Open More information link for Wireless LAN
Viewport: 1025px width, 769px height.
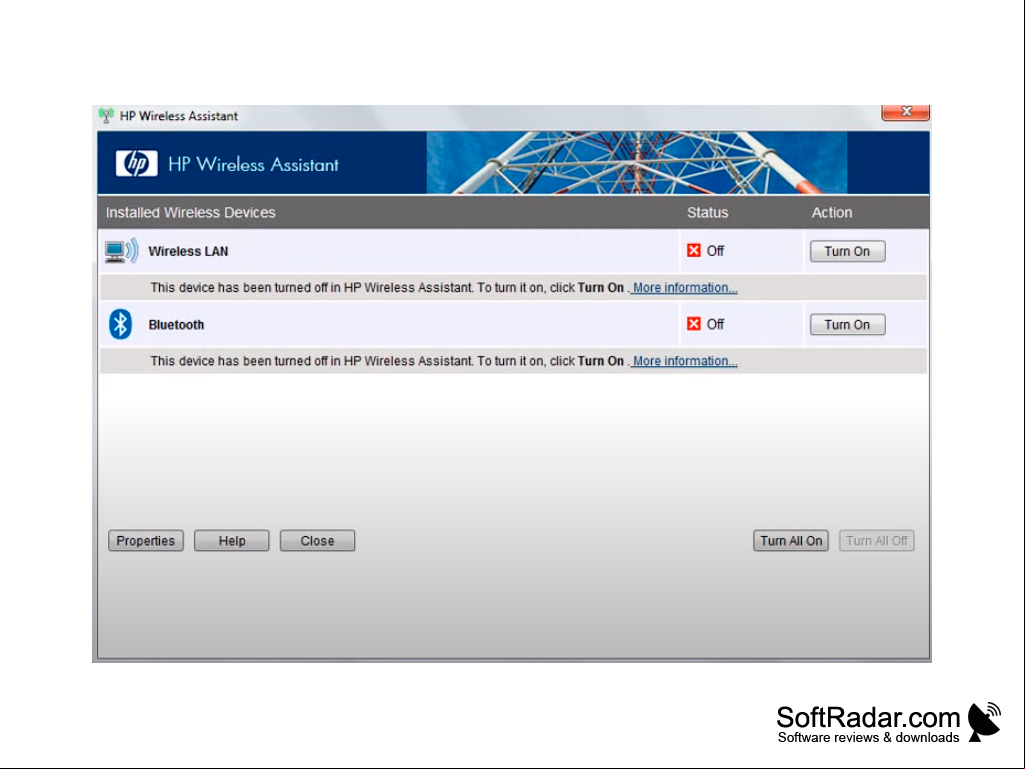(x=684, y=288)
